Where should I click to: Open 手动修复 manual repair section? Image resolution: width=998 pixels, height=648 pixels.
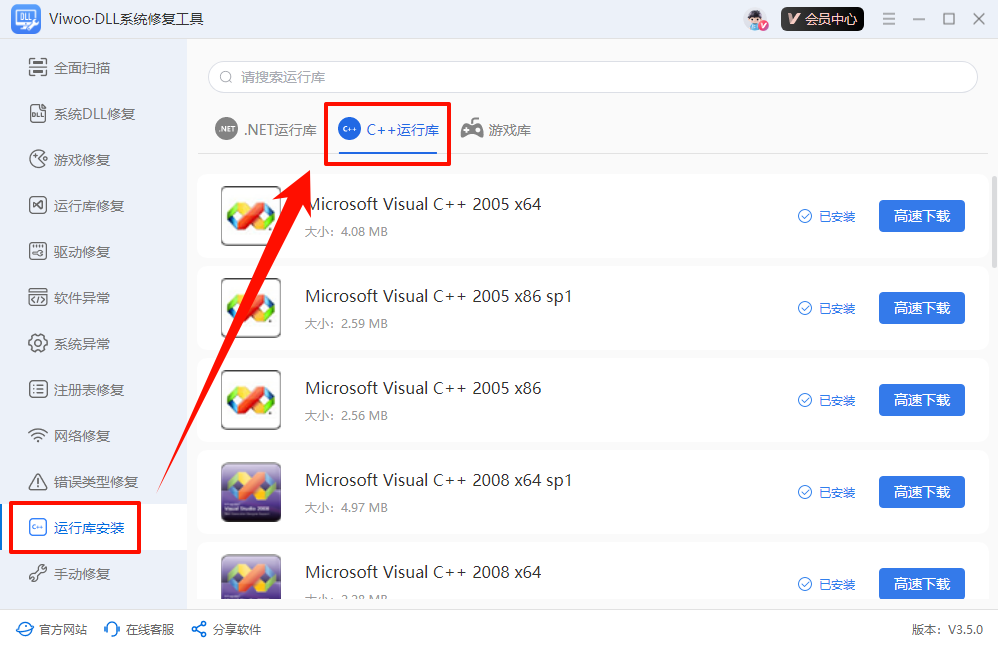tap(81, 574)
